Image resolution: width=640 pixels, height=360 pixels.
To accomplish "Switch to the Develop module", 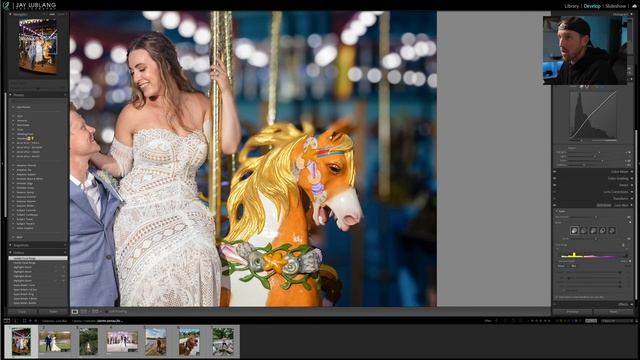I will [592, 6].
